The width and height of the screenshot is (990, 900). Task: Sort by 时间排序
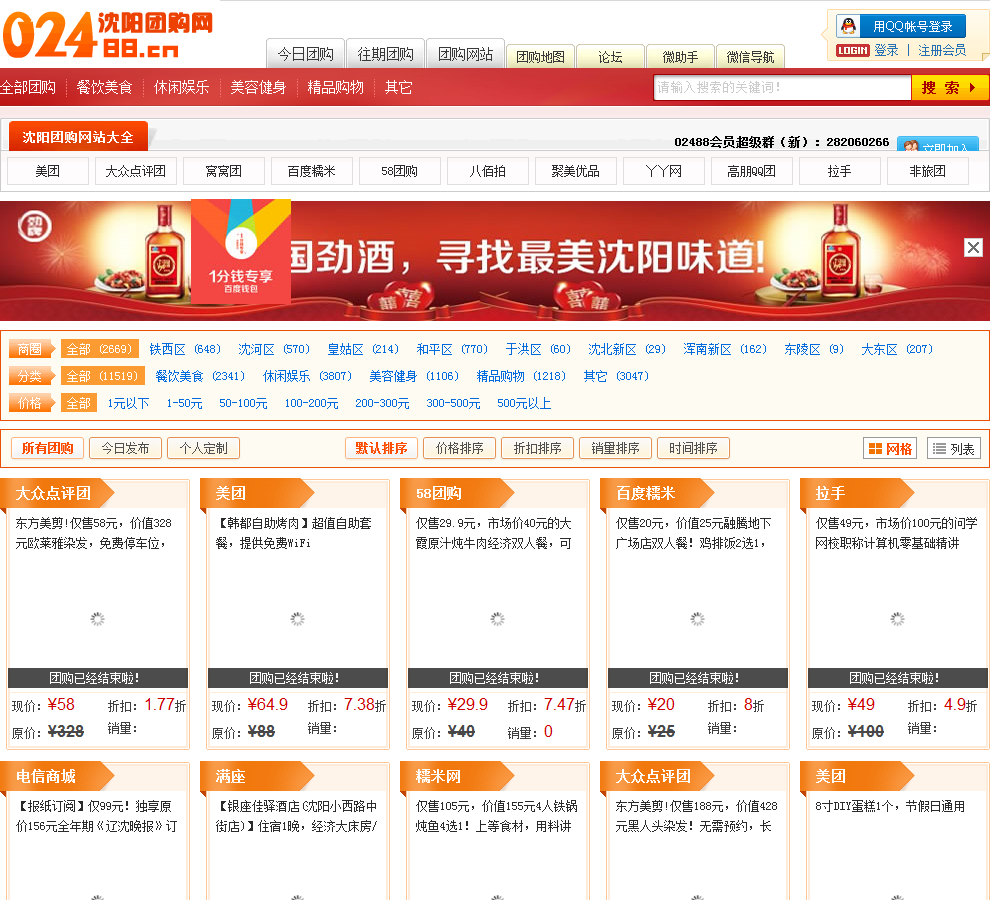point(693,448)
